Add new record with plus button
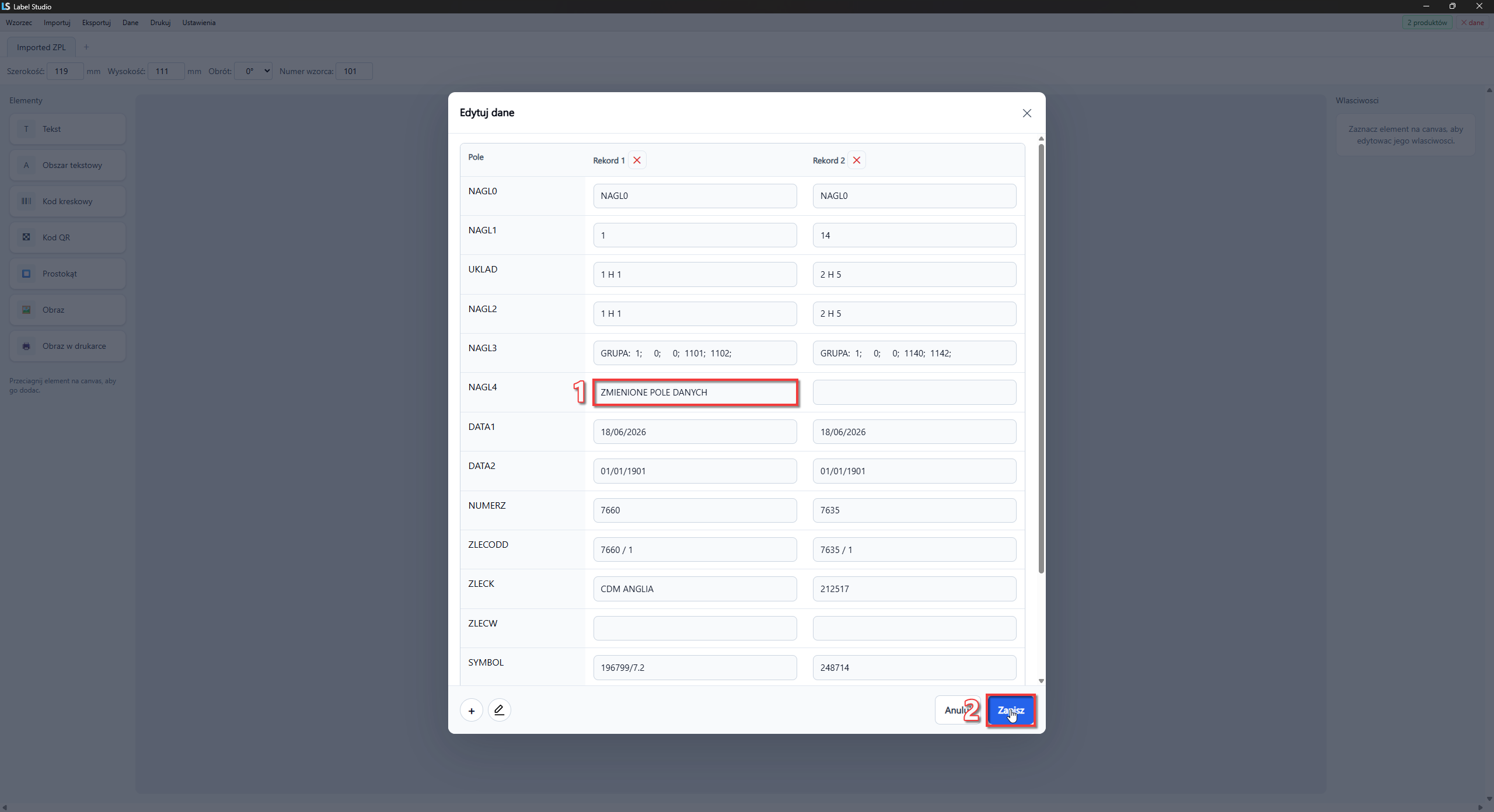Viewport: 1494px width, 812px height. click(472, 710)
